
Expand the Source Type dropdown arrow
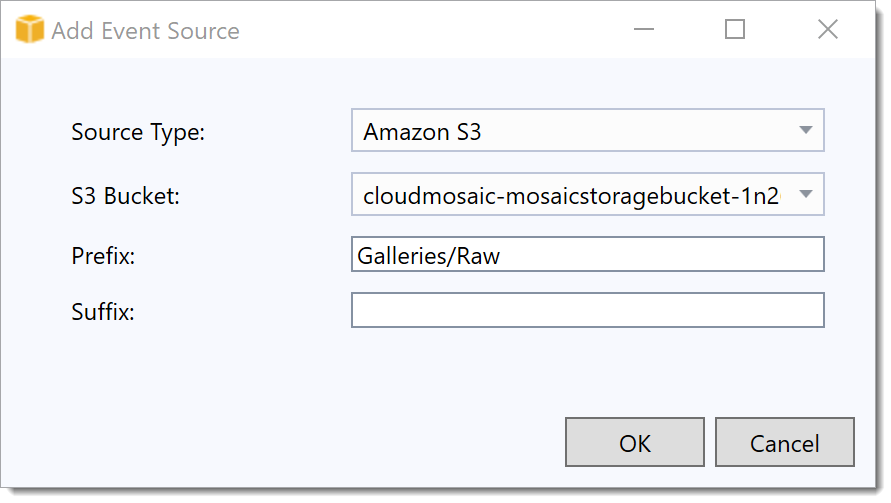805,130
